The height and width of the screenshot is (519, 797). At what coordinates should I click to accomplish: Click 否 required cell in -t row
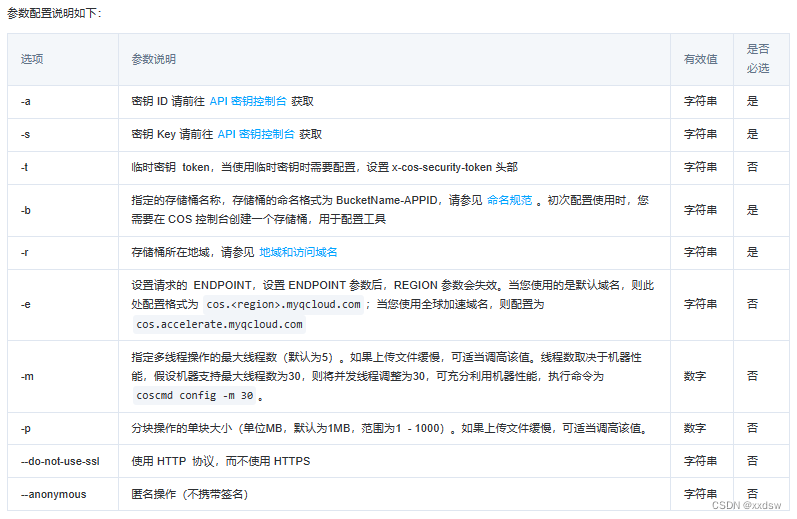pyautogui.click(x=752, y=167)
